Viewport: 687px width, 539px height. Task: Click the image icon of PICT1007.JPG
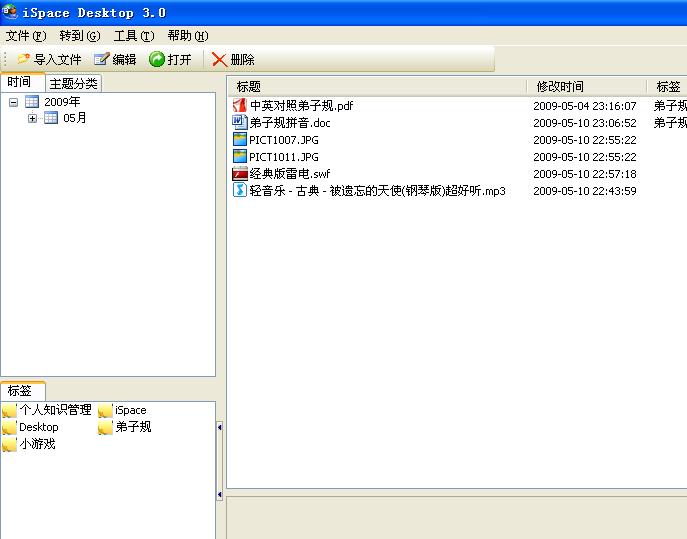tap(240, 139)
